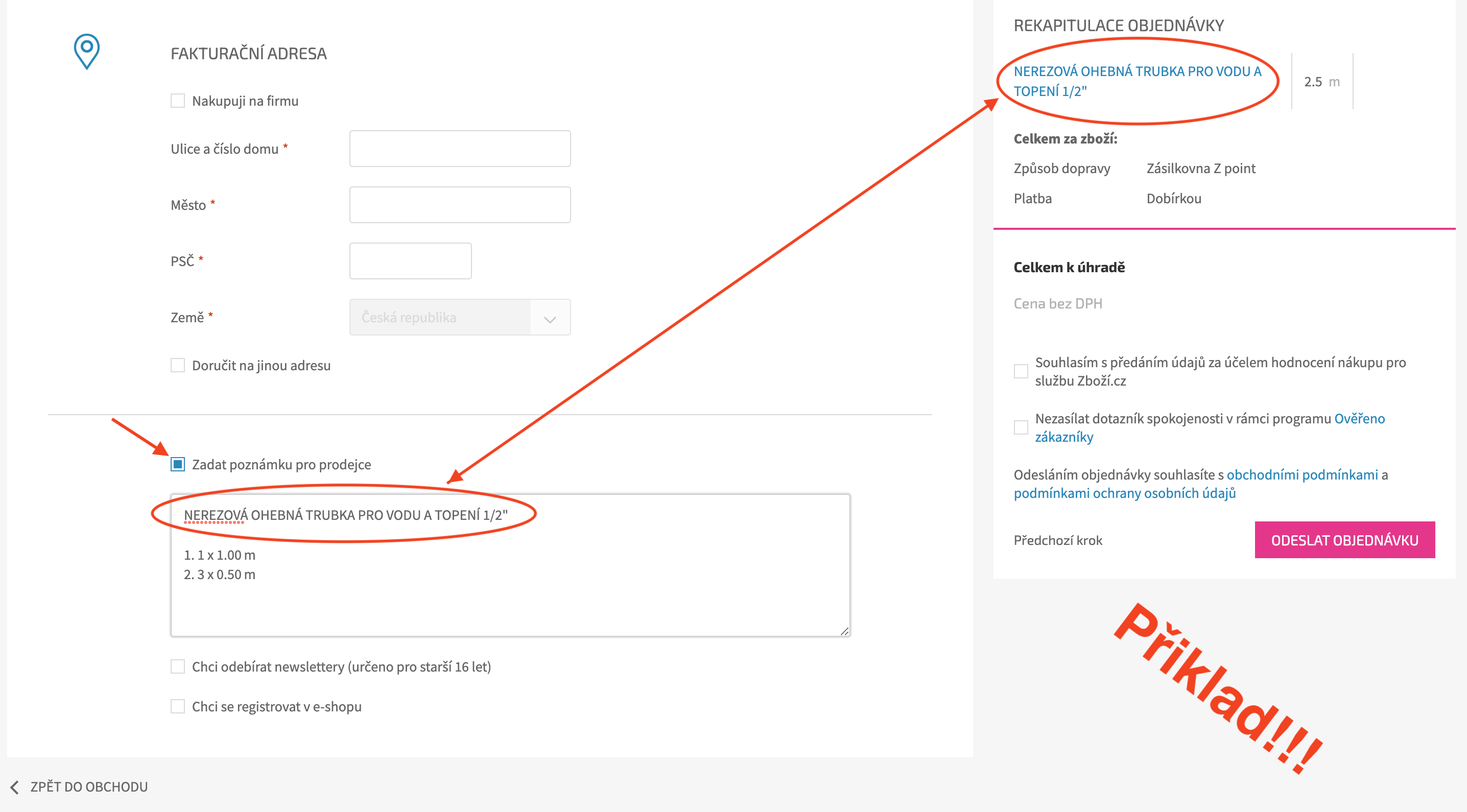Screen dimensions: 1467x812
Task: Click the Rekapitulace objednávky heading
Action: [x=1119, y=26]
